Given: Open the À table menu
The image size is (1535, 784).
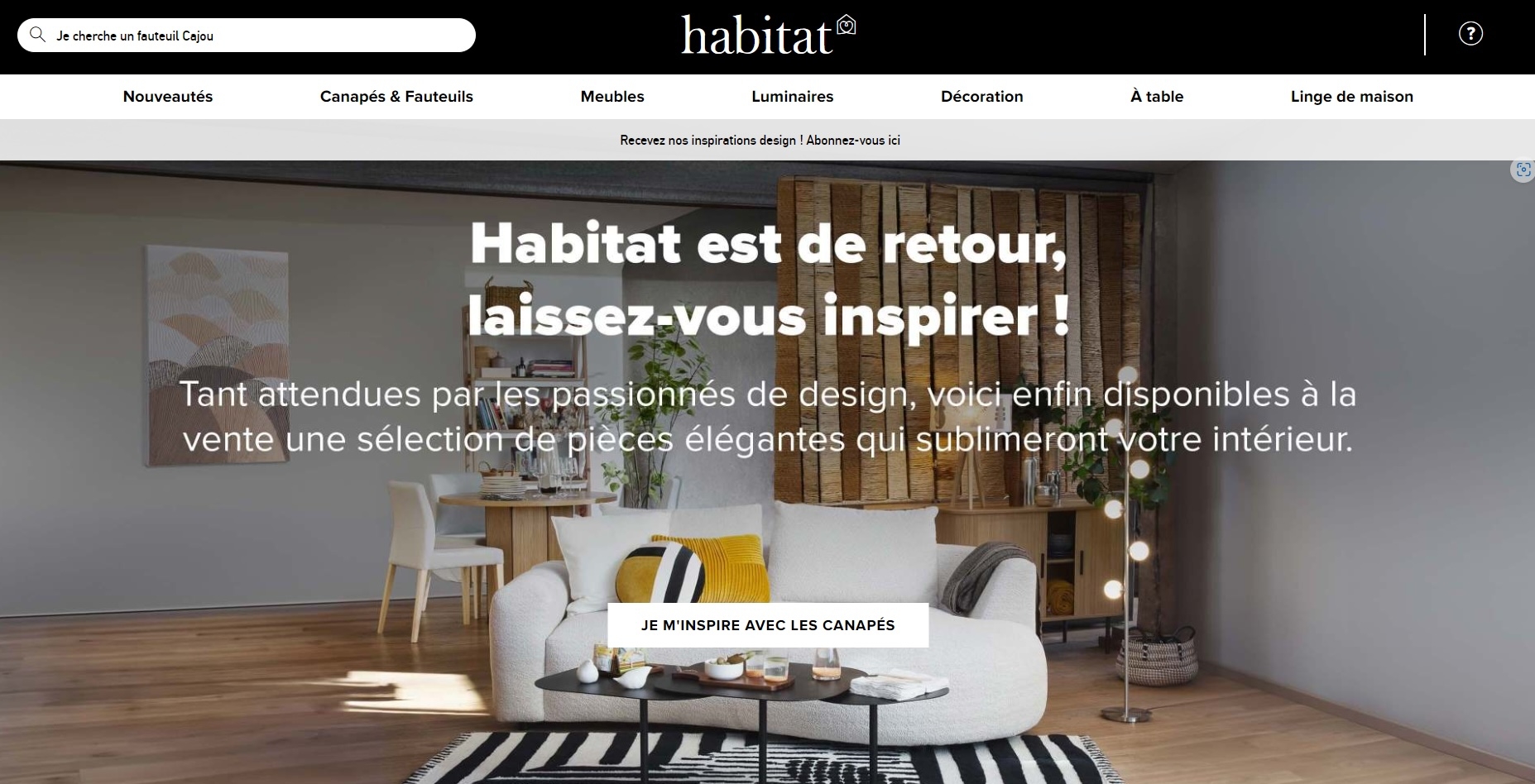Looking at the screenshot, I should tap(1157, 97).
